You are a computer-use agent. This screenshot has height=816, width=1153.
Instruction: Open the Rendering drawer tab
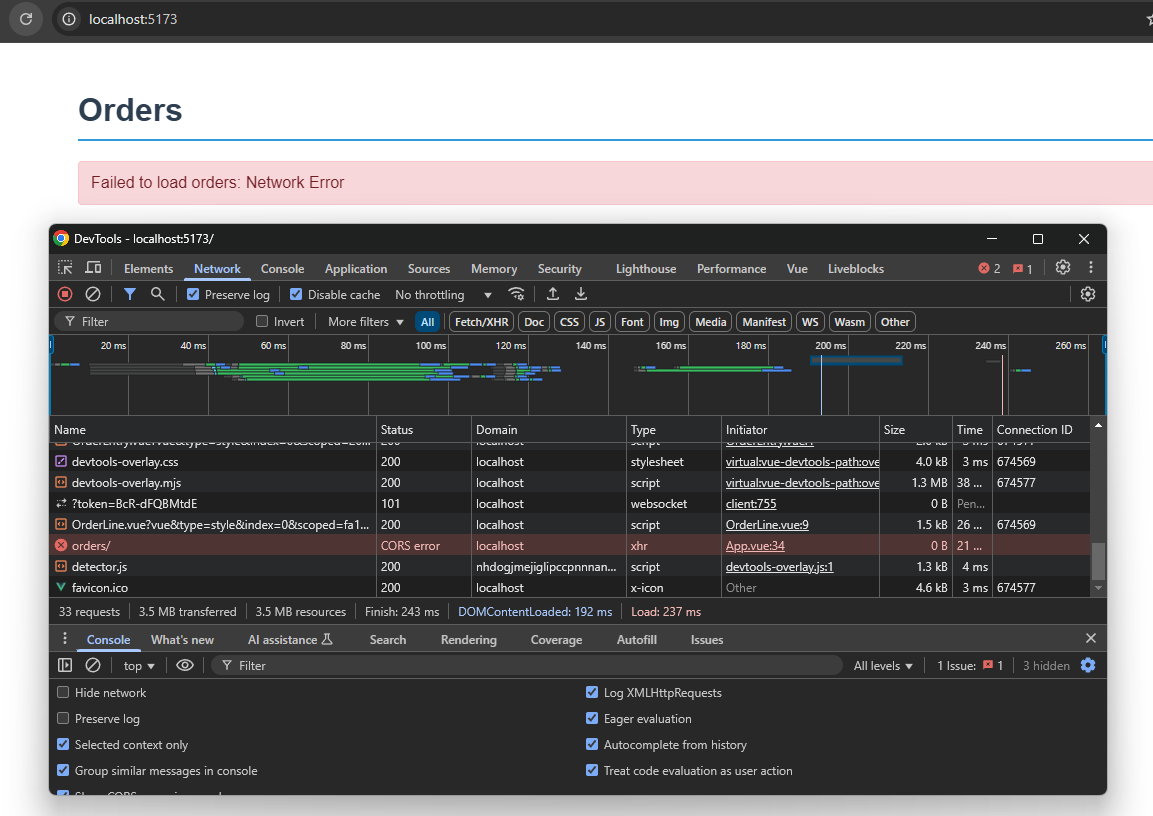(468, 640)
